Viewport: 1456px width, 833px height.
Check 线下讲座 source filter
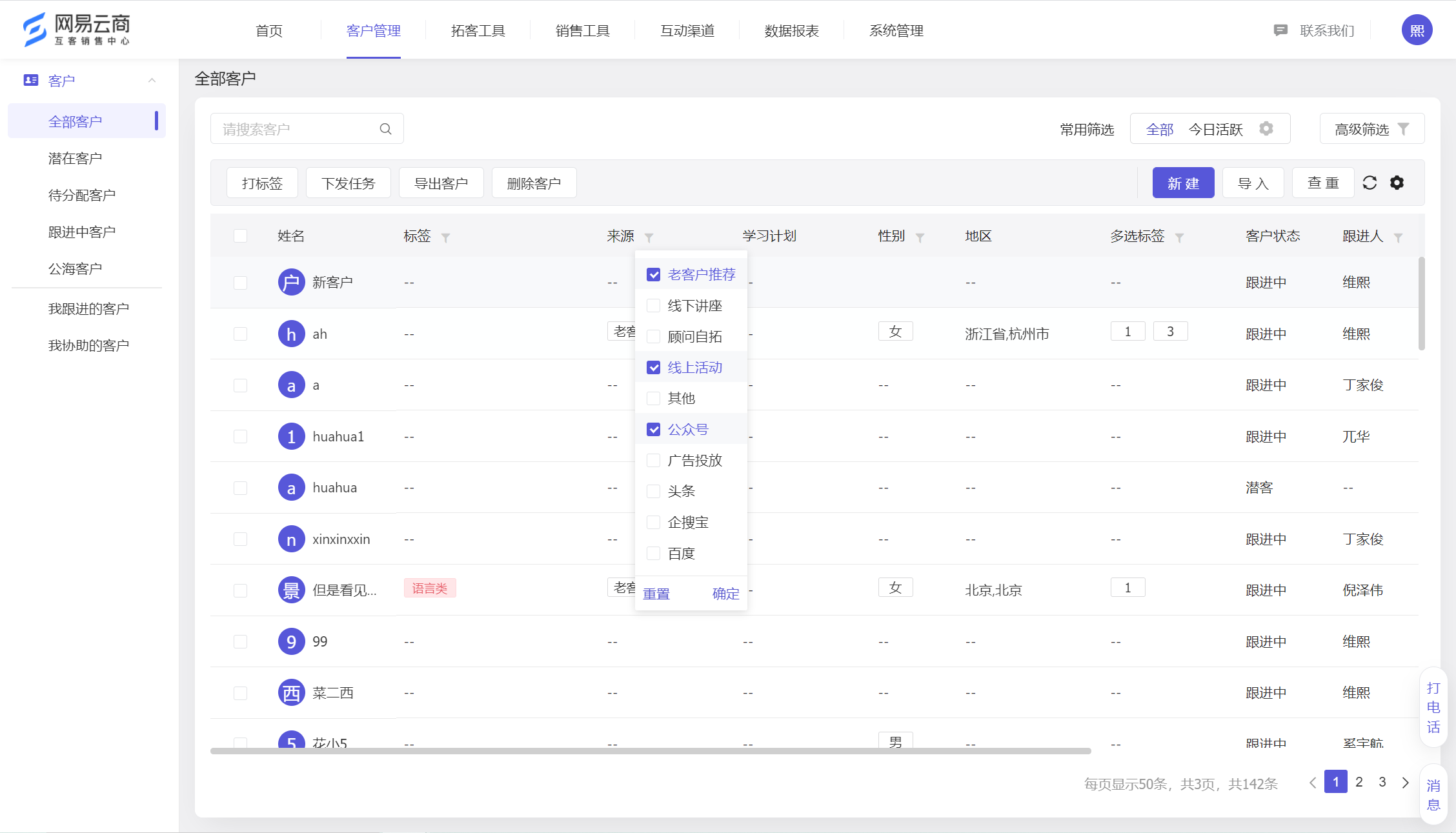(x=654, y=305)
